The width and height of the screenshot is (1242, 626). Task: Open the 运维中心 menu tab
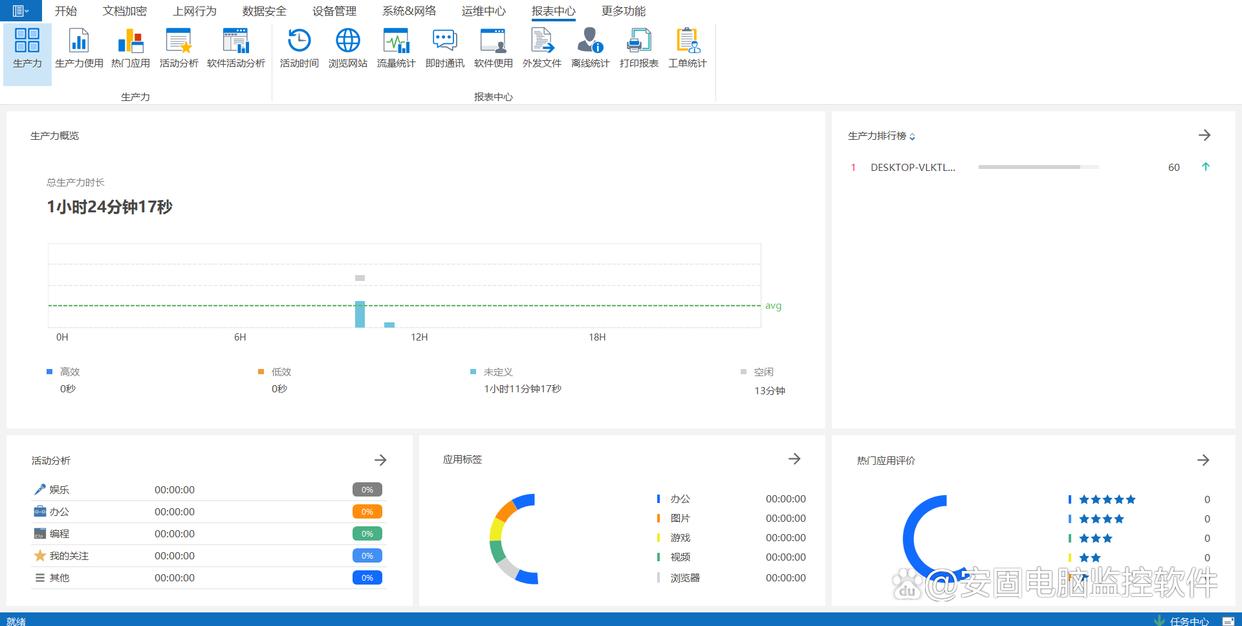[483, 11]
